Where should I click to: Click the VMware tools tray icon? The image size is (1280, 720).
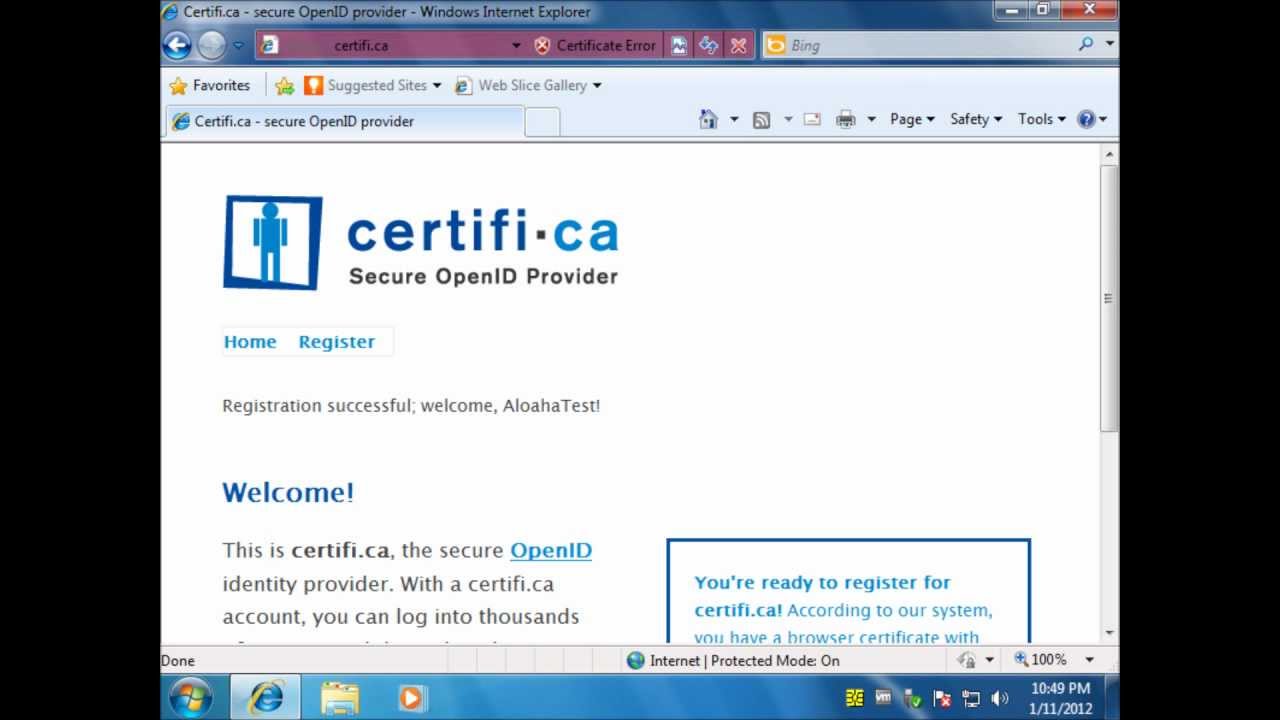click(883, 697)
